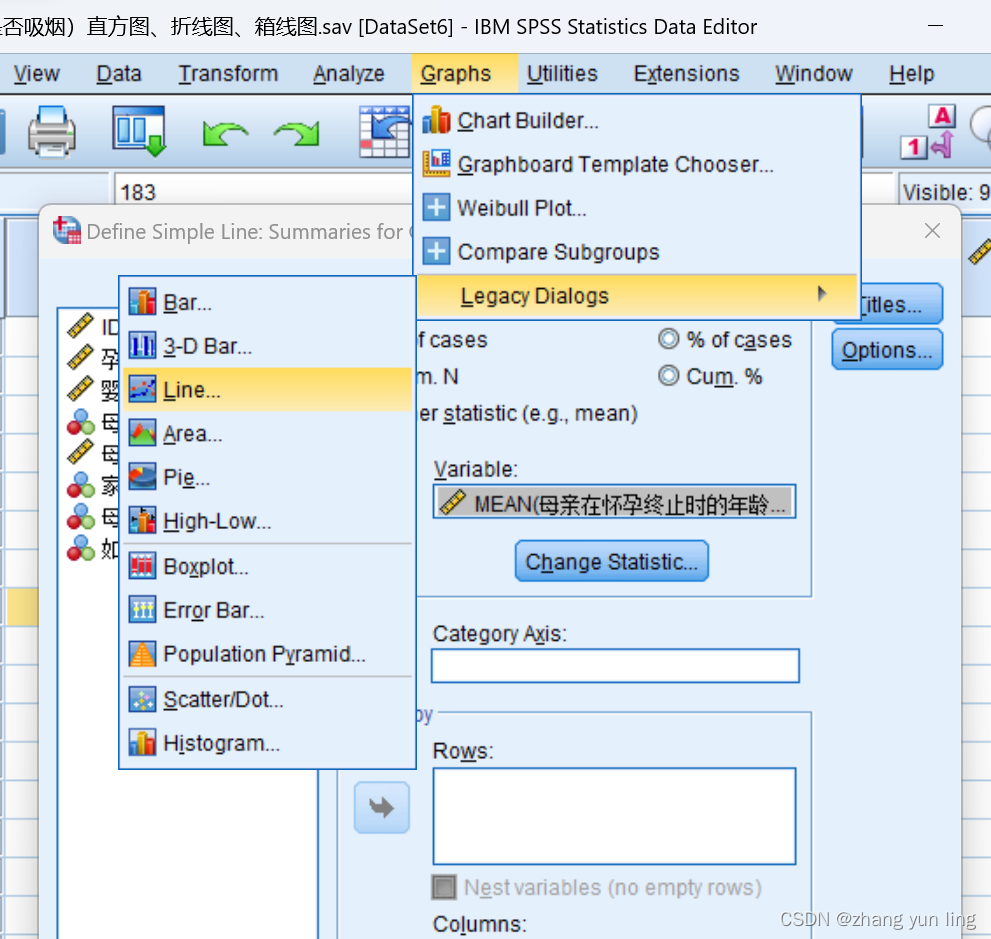Image resolution: width=991 pixels, height=939 pixels.
Task: Open the Chart Builder entry
Action: 637,120
